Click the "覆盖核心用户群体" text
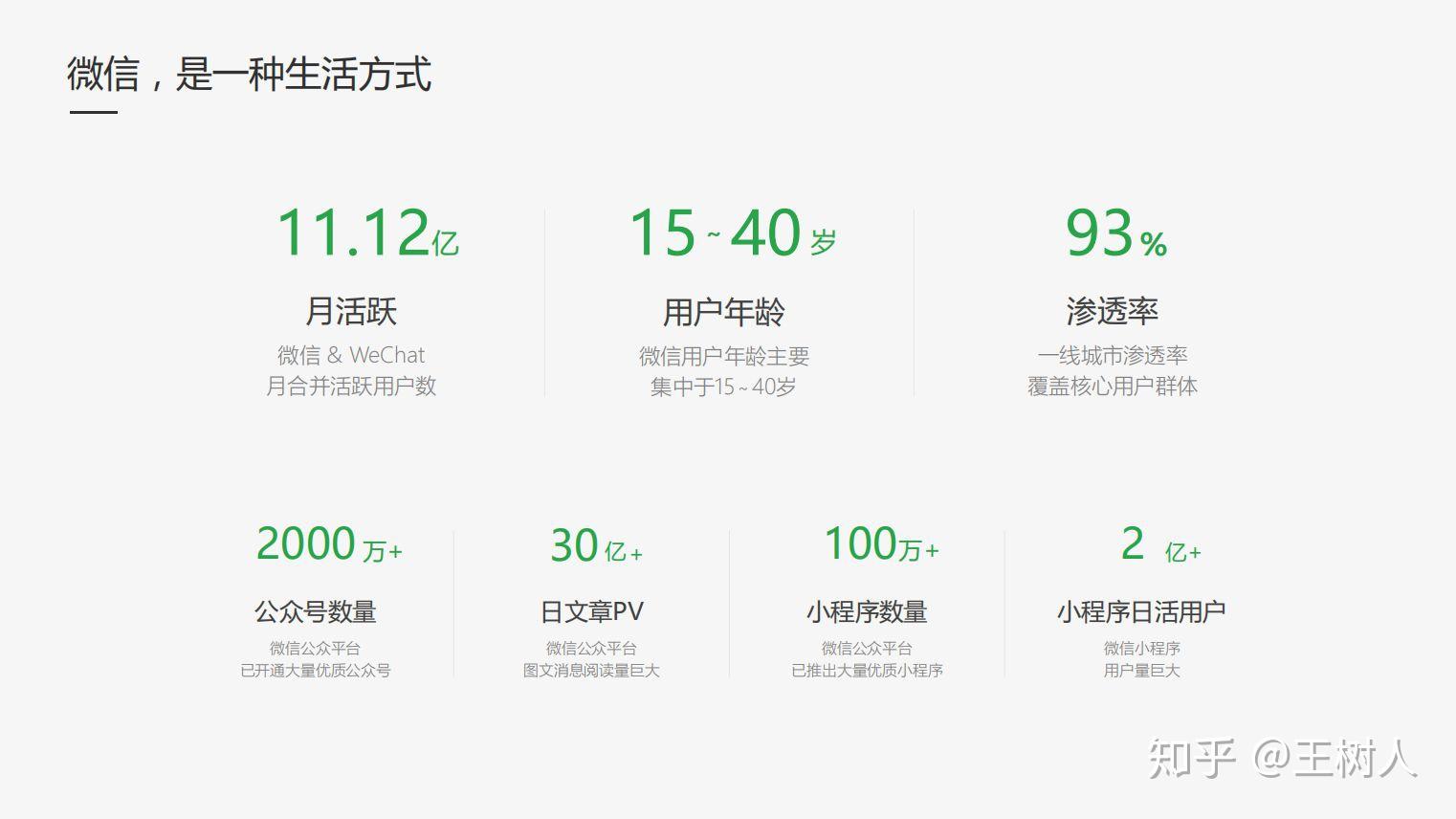 tap(1113, 386)
